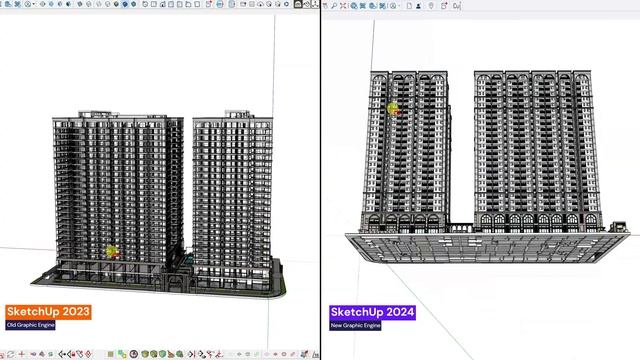Select the Pan hand tool in SketchUp 2024 toolbar
Screen dimensions: 640x360
(325, 6)
